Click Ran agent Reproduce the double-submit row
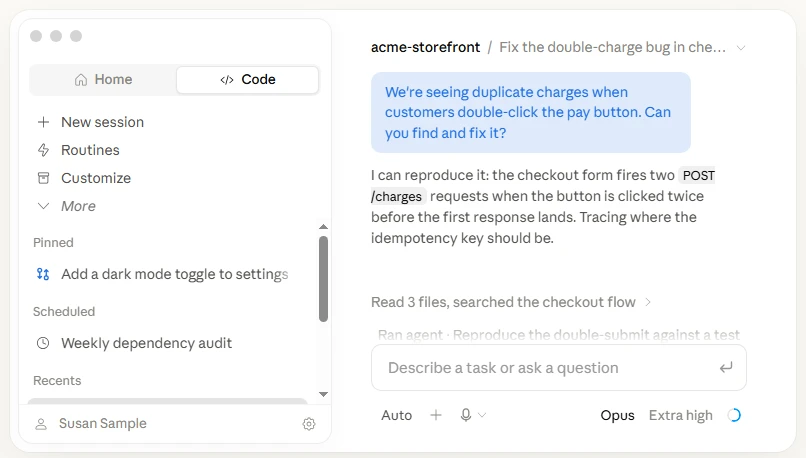This screenshot has height=458, width=806. coord(559,335)
